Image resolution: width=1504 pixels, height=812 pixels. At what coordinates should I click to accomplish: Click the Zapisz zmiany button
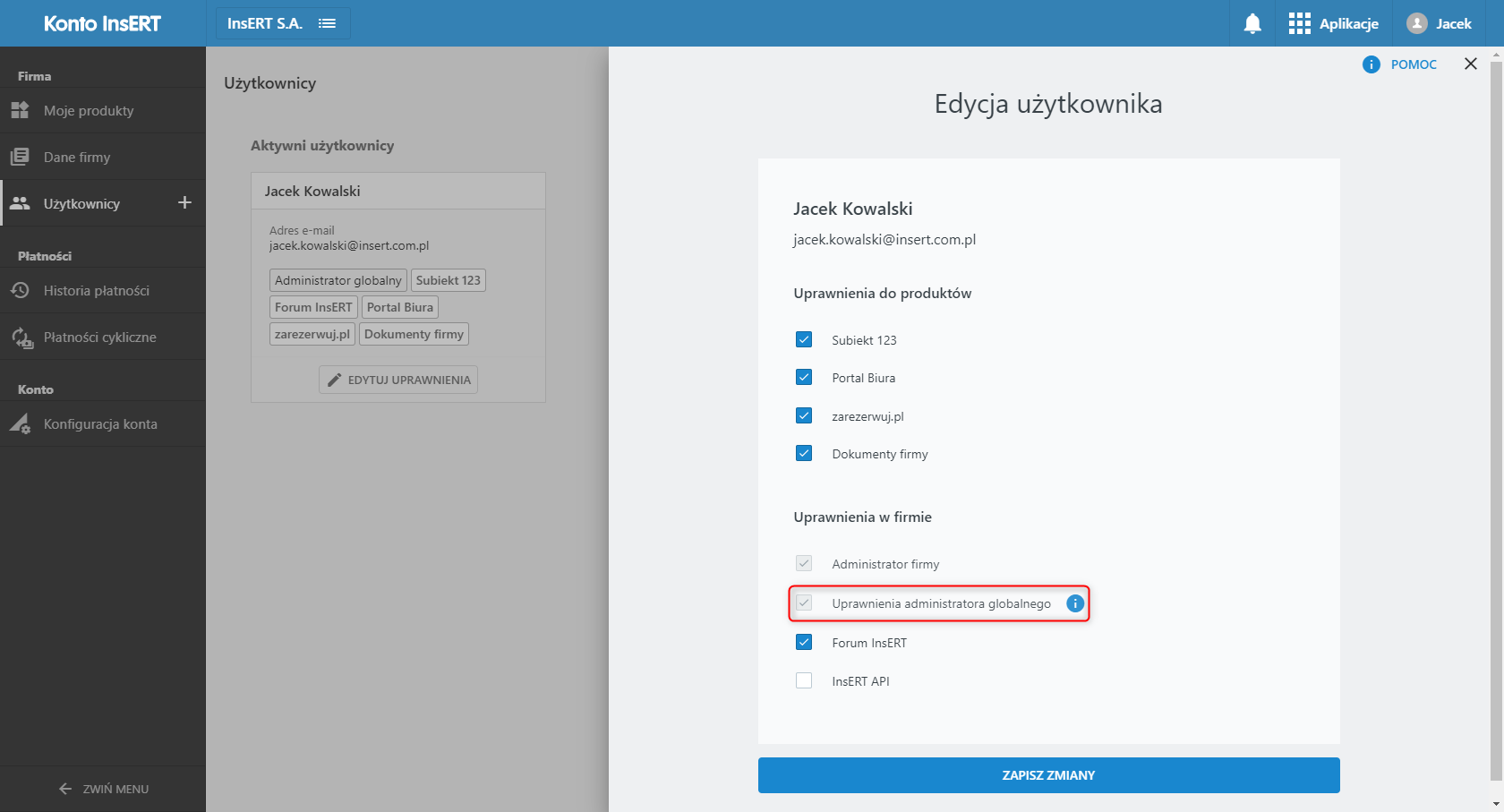[1048, 775]
